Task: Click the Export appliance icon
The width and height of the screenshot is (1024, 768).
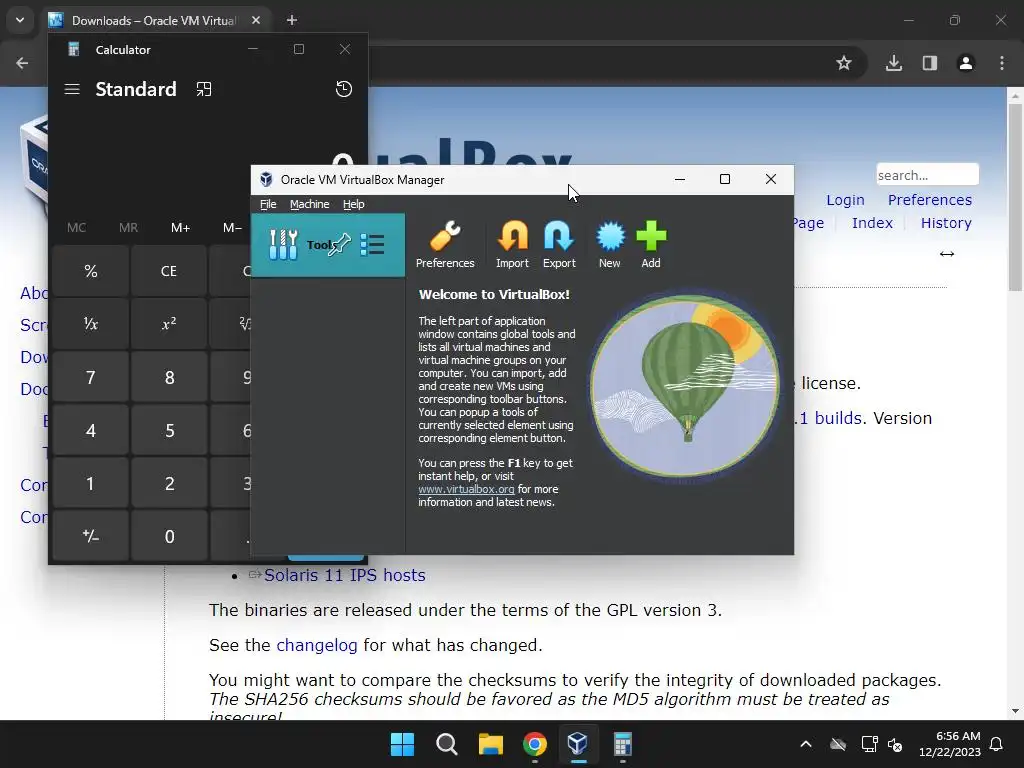Action: [559, 245]
